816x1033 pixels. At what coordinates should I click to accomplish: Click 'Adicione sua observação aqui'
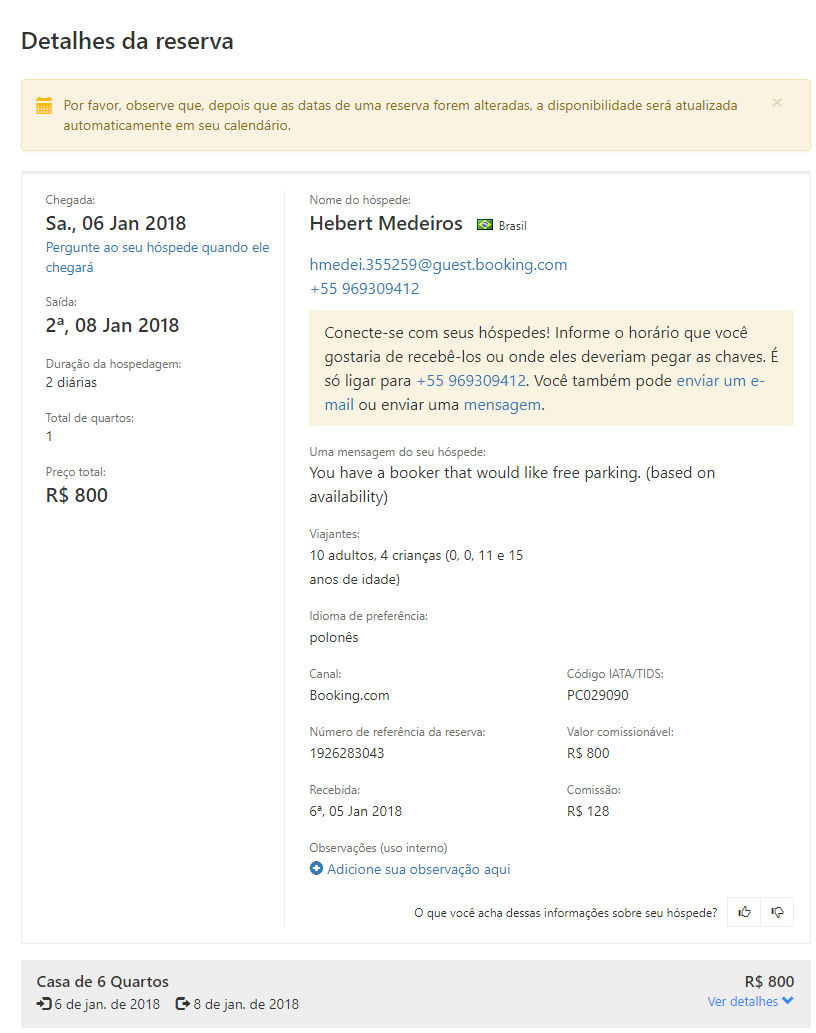click(418, 869)
